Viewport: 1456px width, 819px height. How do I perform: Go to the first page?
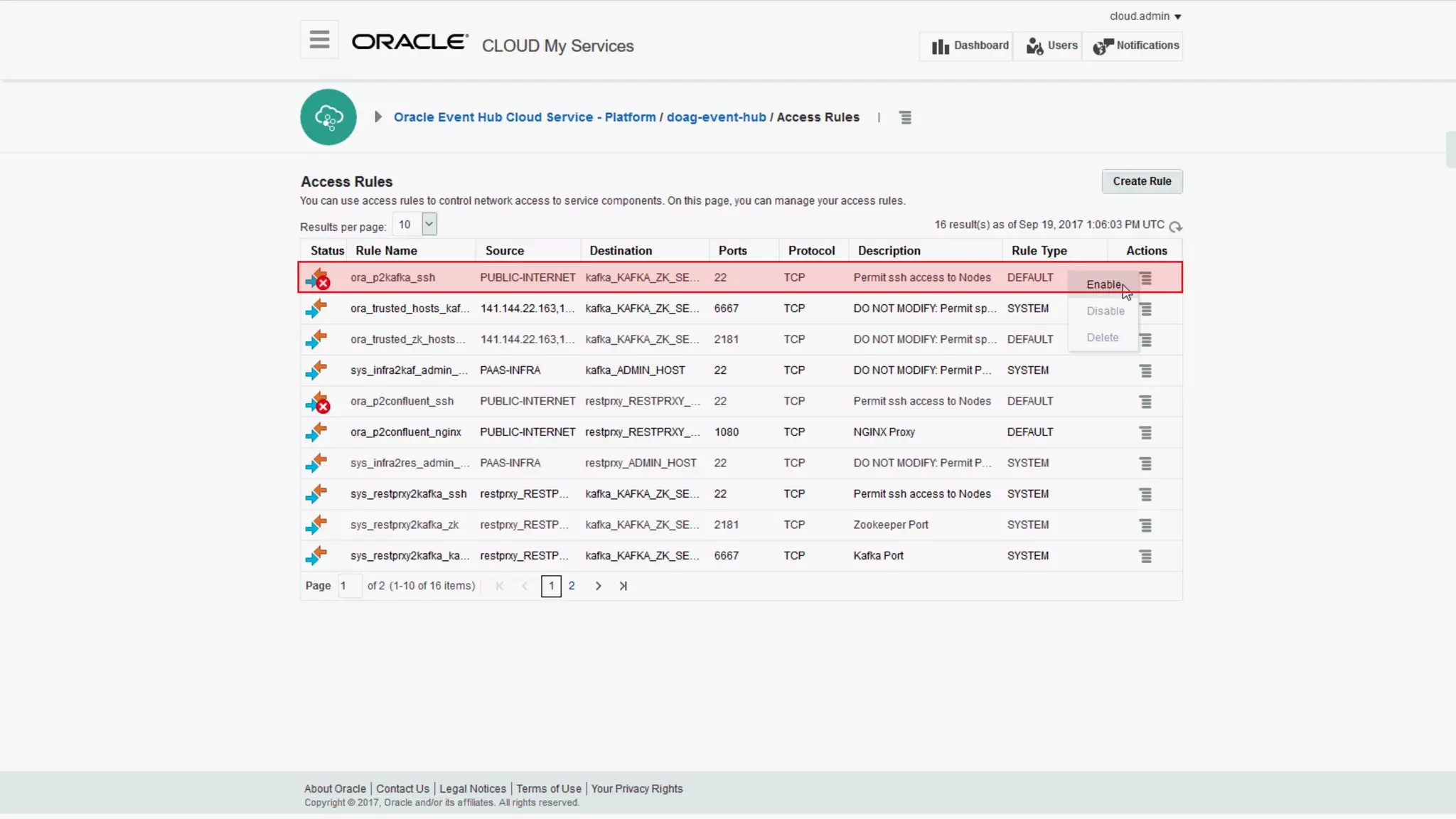500,586
